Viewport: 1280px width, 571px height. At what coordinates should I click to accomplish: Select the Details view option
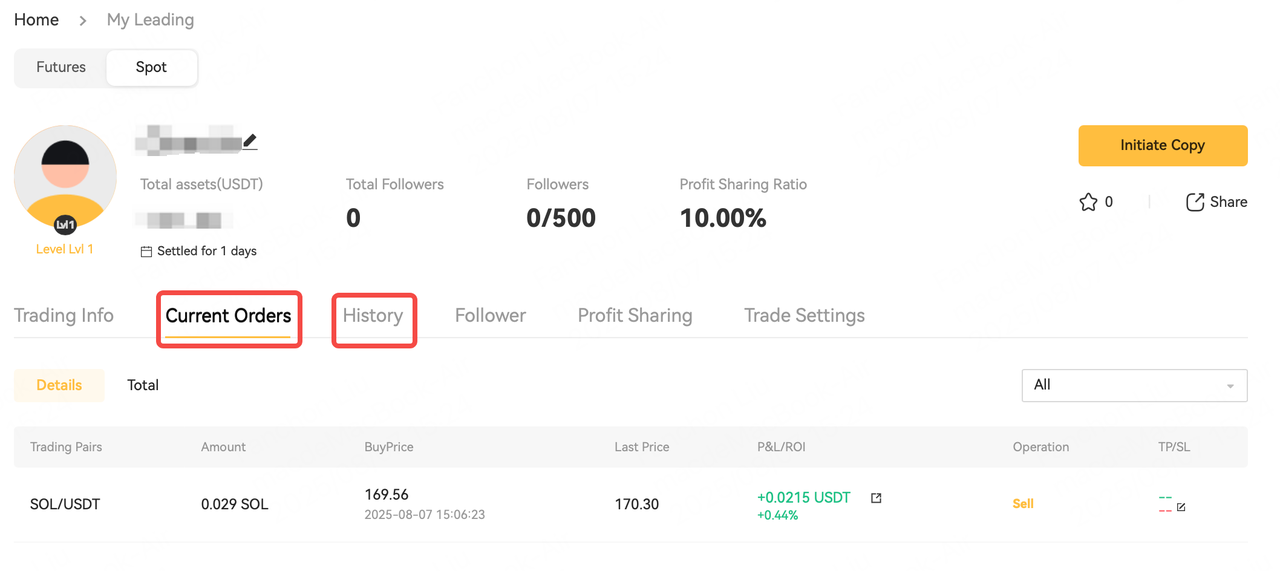point(59,385)
